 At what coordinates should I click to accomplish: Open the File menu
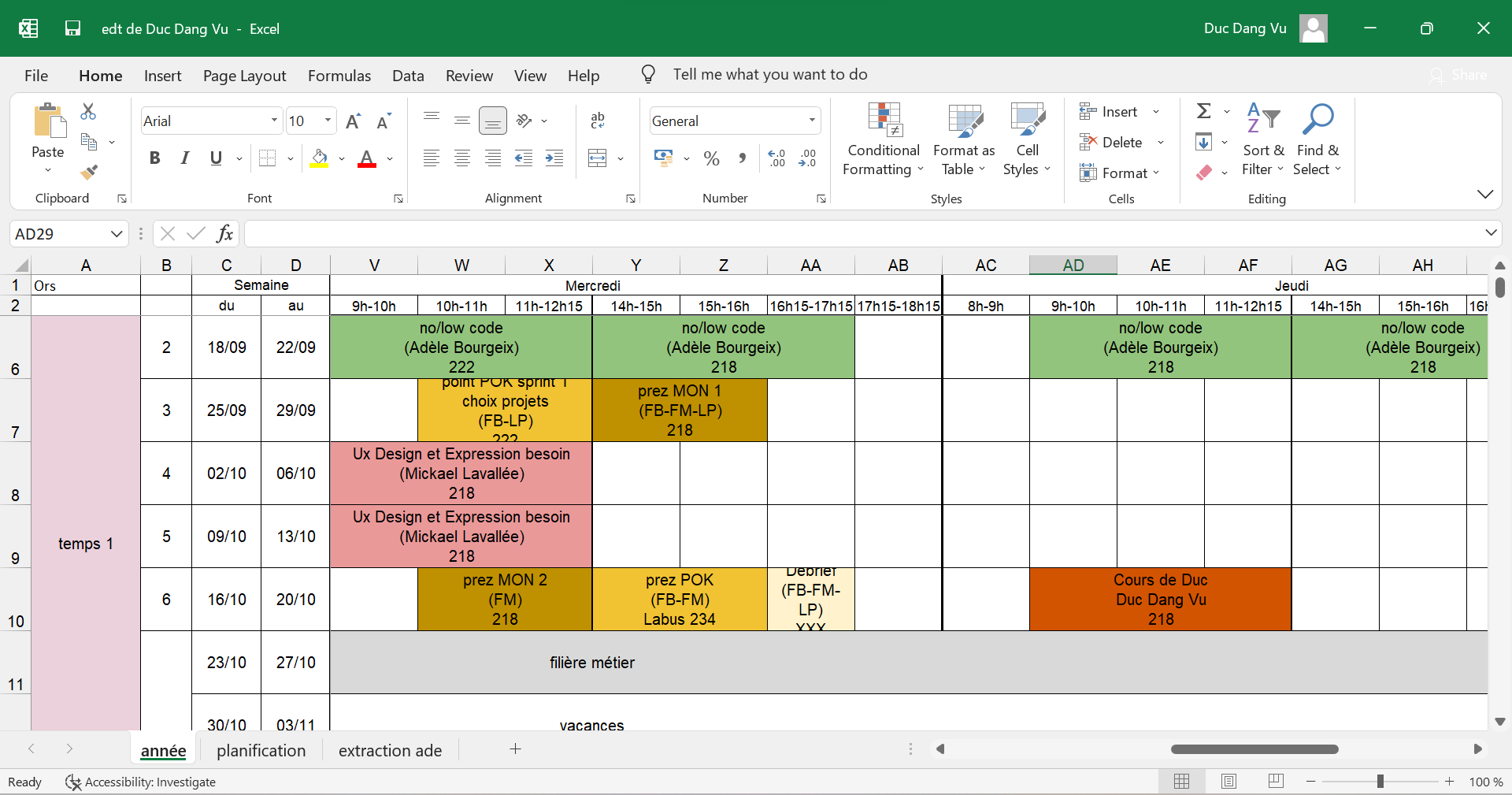pyautogui.click(x=36, y=76)
